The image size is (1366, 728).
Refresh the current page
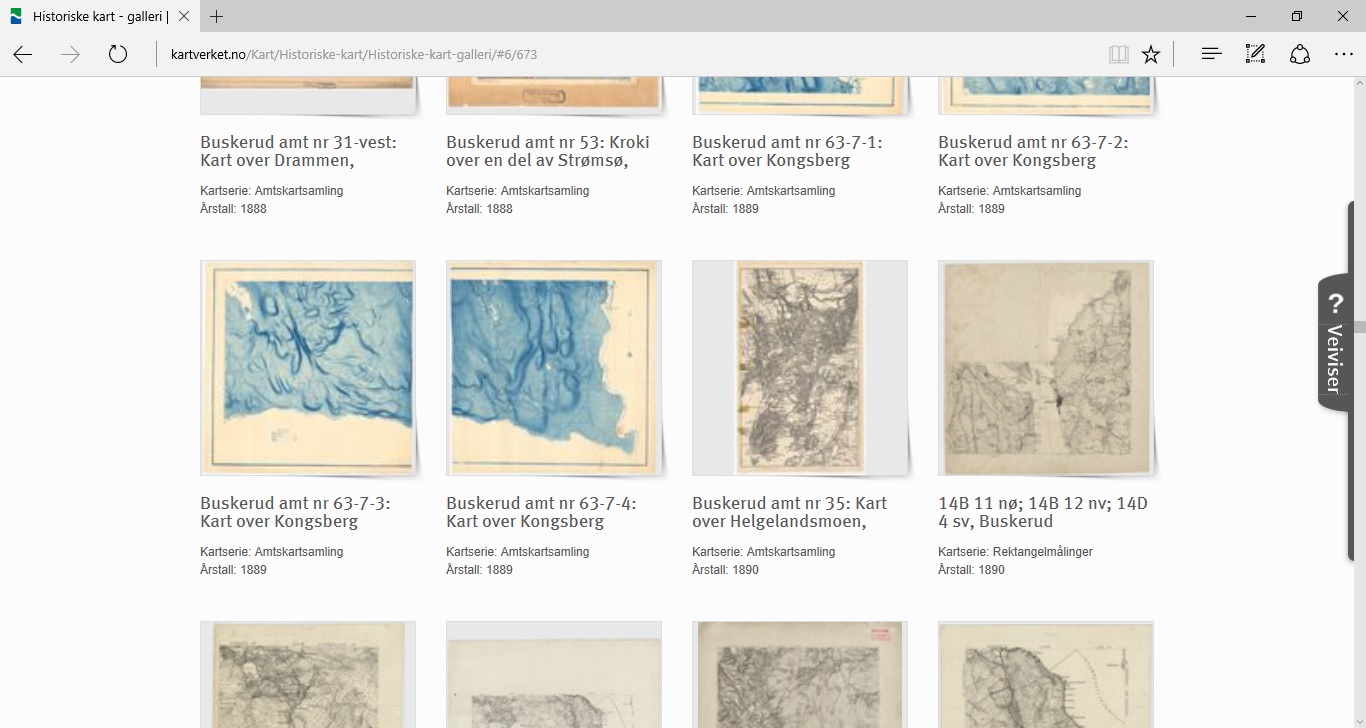coord(118,54)
